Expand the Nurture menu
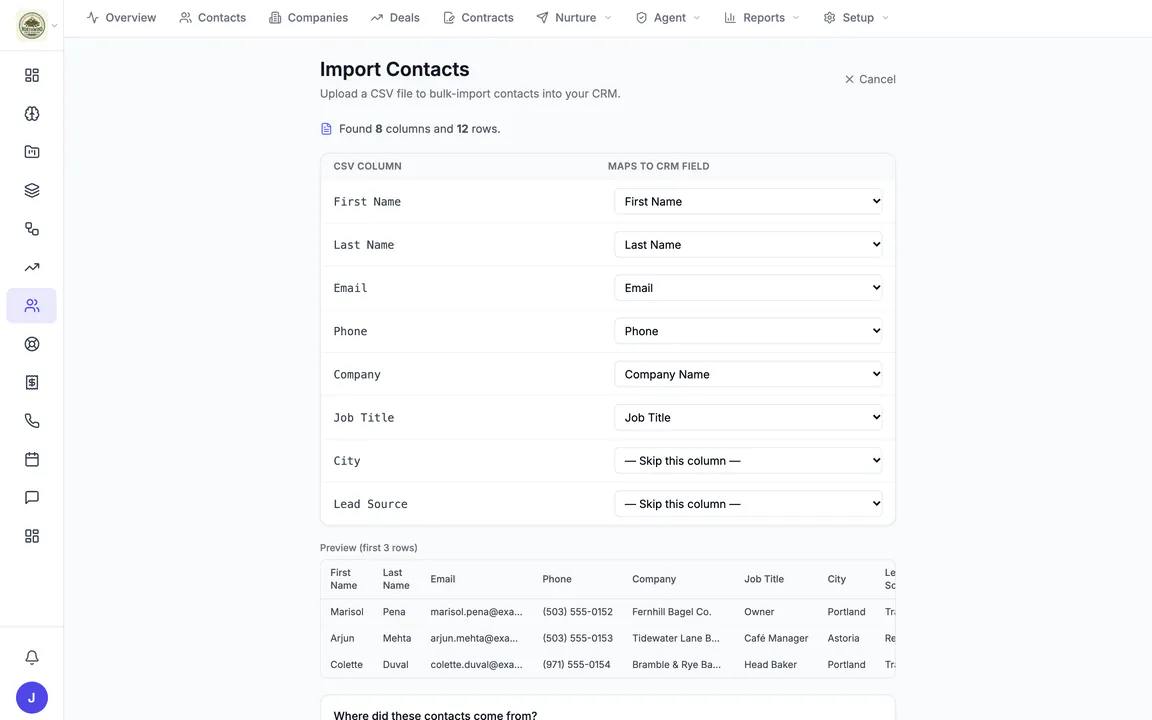Screen dimensions: 1152x720 click(574, 18)
